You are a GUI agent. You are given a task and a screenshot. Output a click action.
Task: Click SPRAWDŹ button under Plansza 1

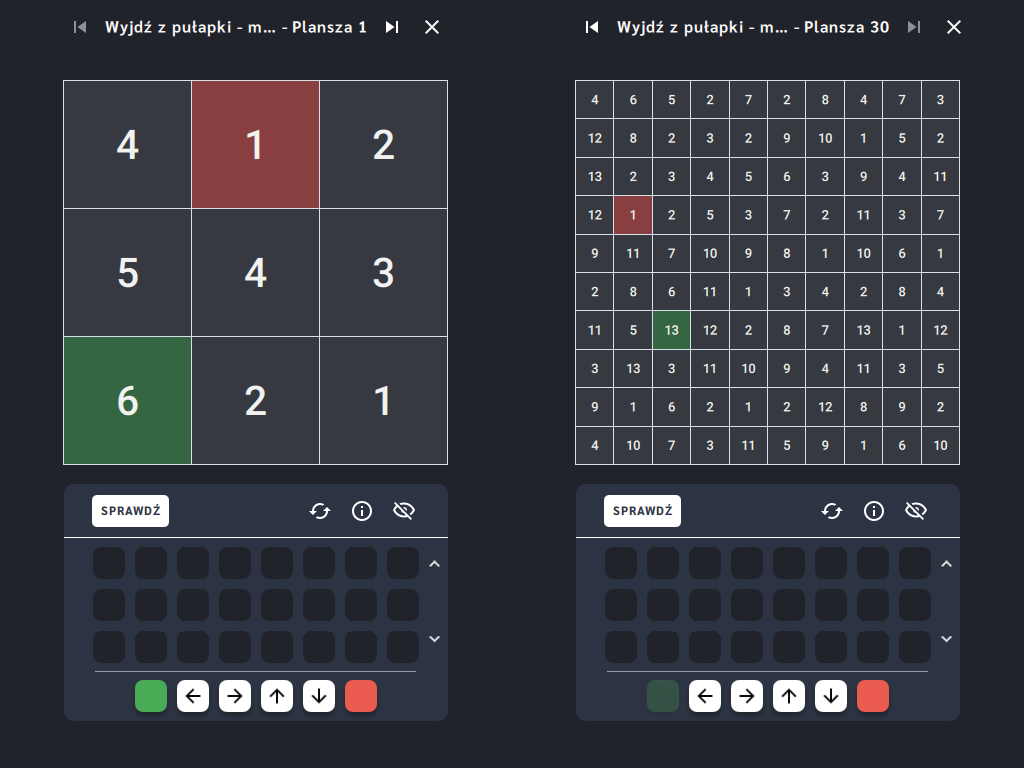point(131,511)
